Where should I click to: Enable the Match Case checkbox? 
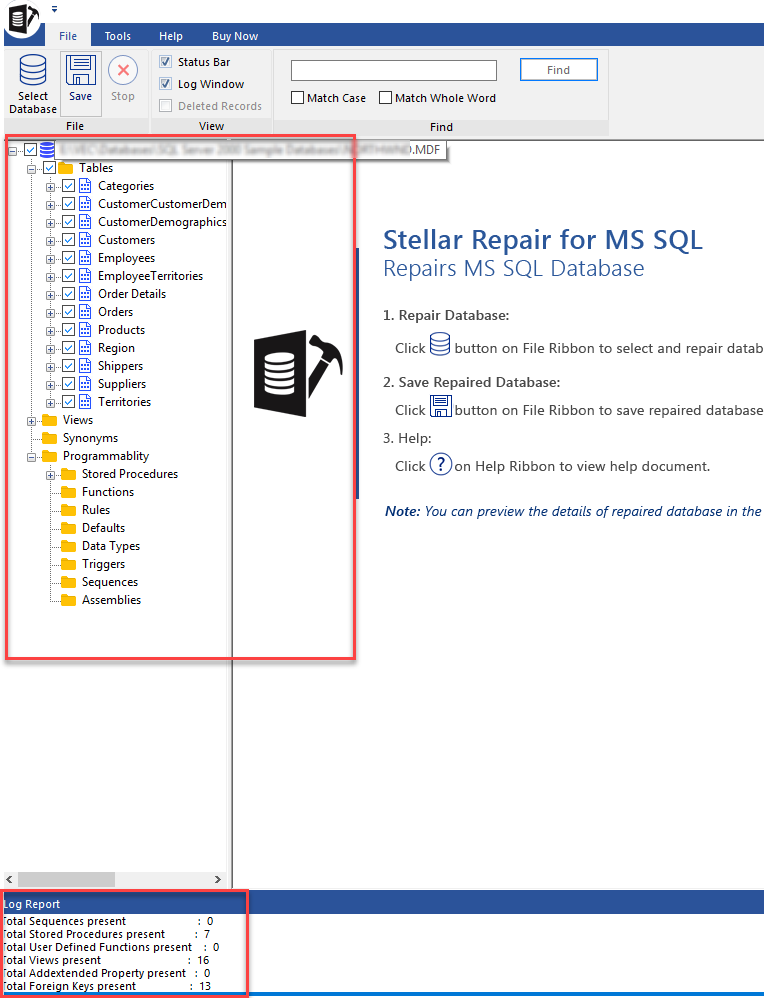coord(297,98)
